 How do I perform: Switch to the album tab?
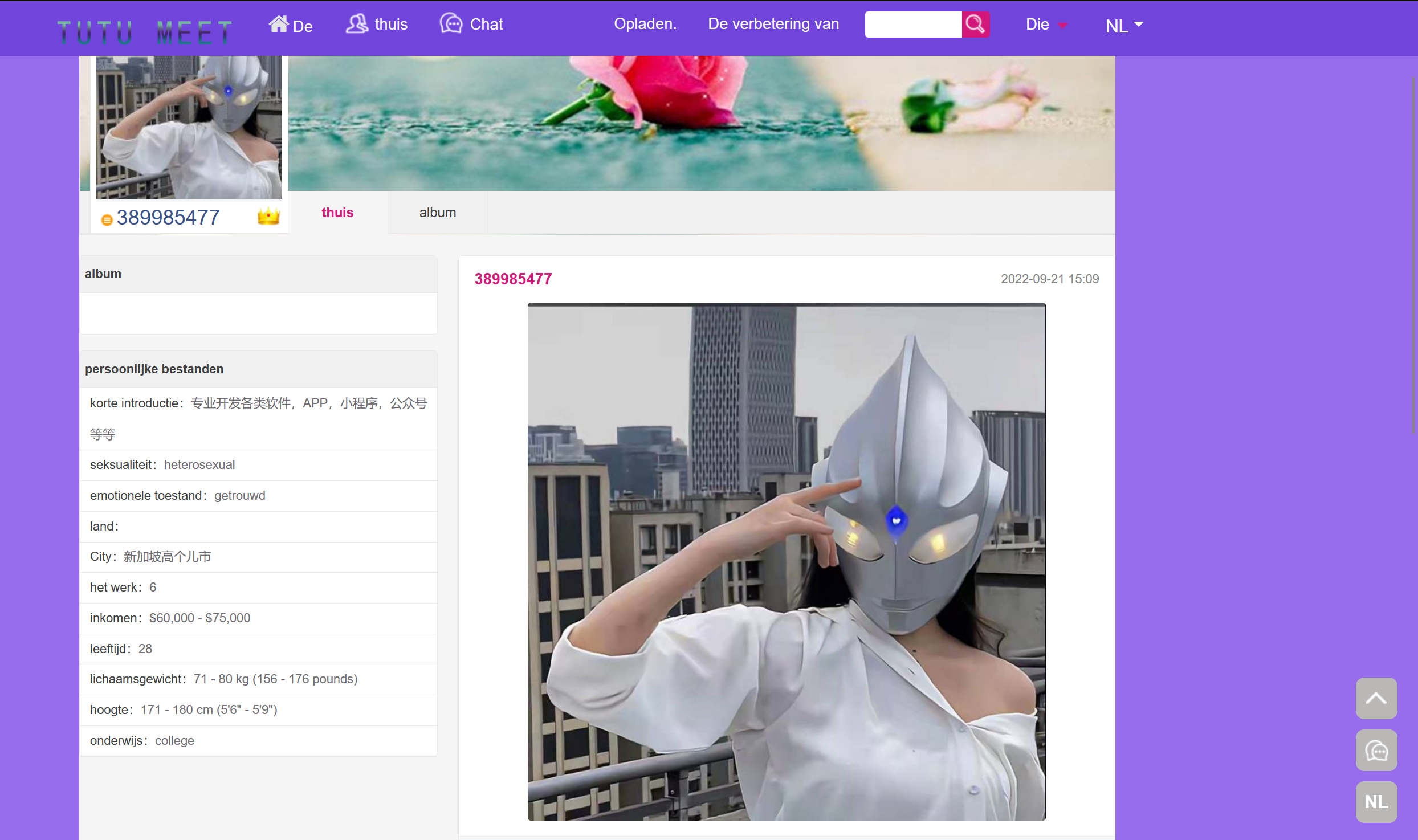click(x=438, y=213)
